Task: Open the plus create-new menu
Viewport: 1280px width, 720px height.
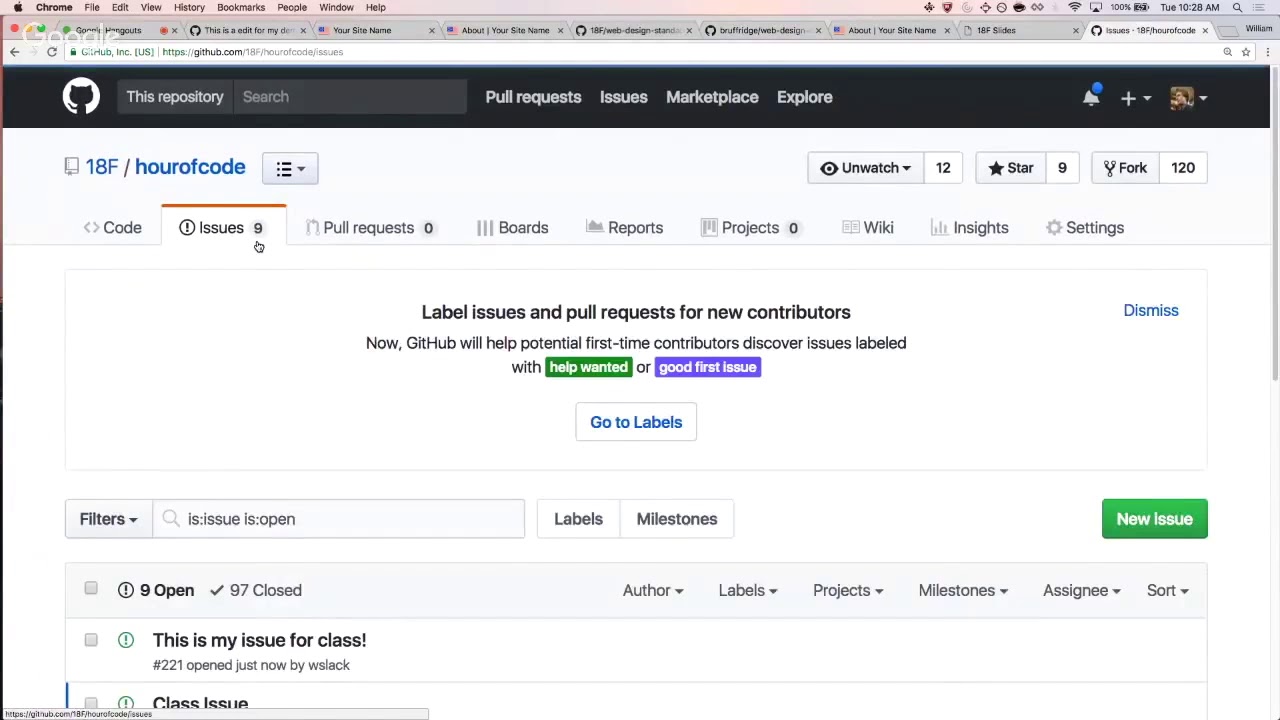Action: click(x=1135, y=98)
